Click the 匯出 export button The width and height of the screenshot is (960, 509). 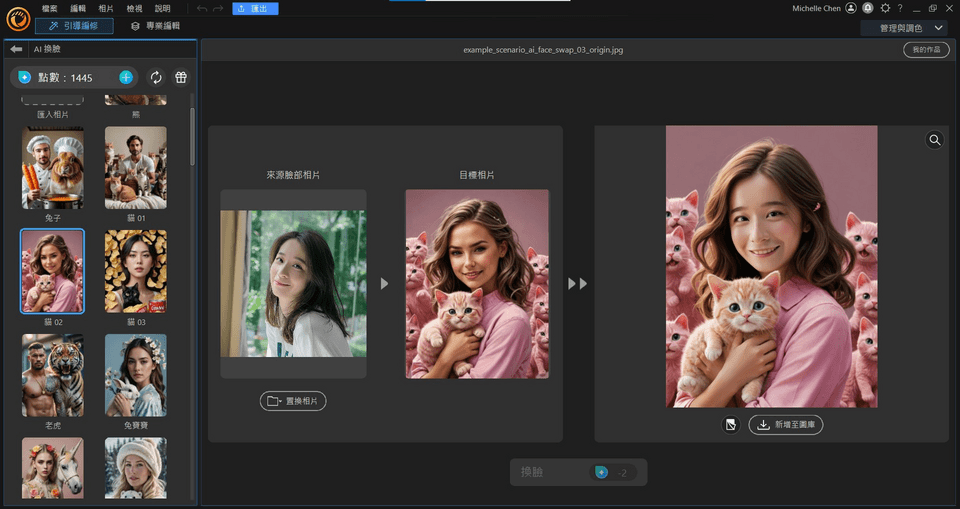(255, 8)
